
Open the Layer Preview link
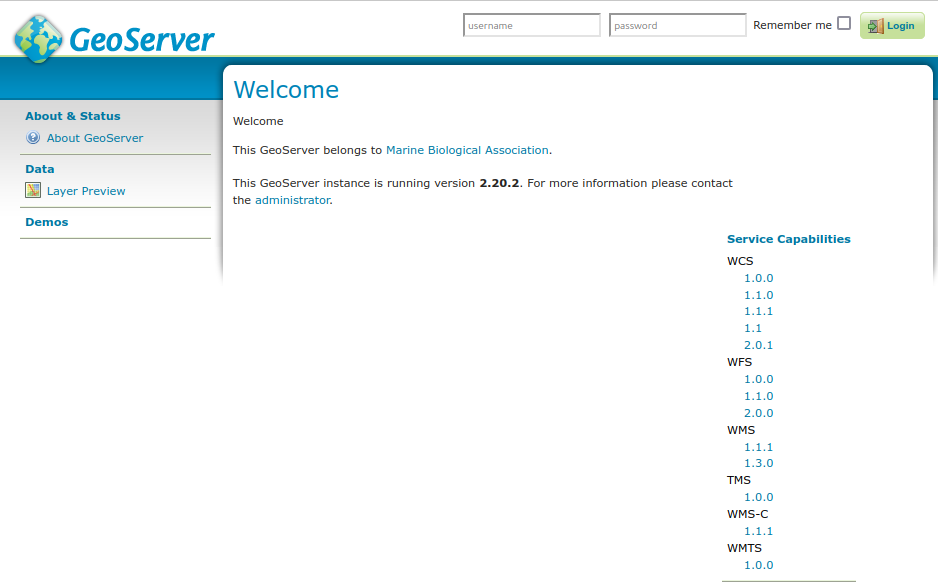(86, 191)
